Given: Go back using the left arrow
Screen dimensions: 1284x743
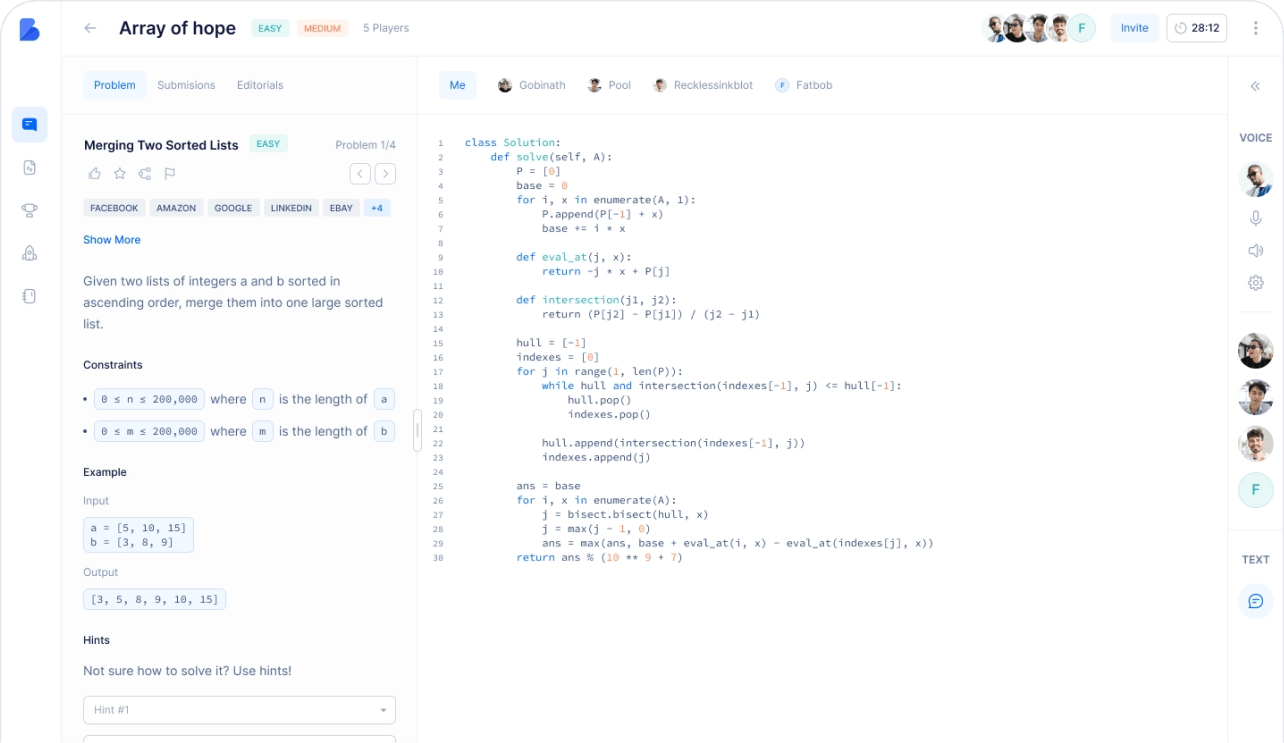Looking at the screenshot, I should click(x=90, y=28).
